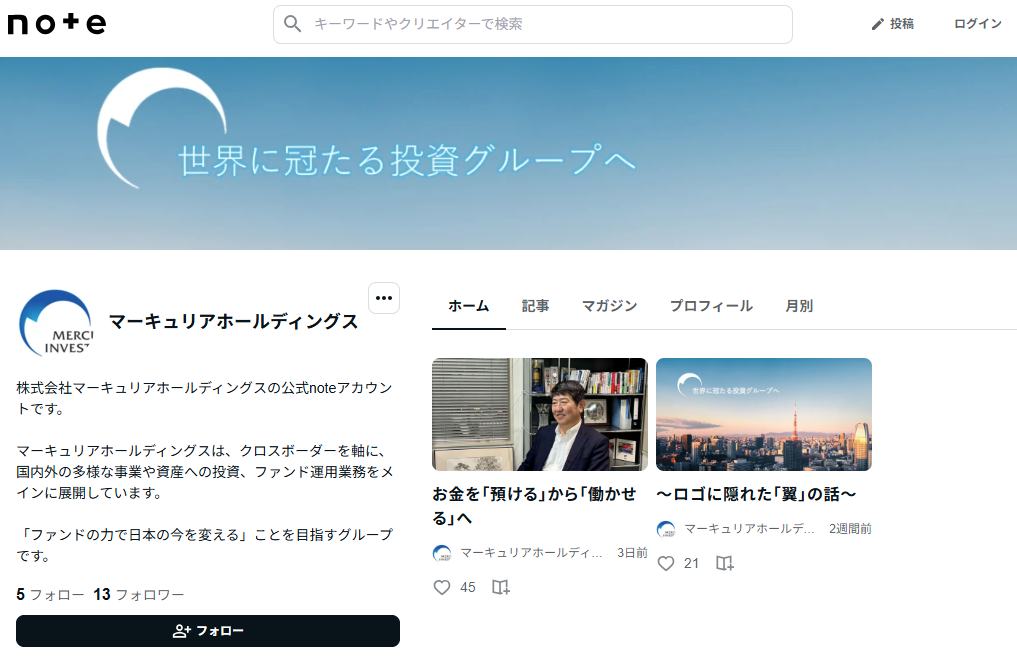Image resolution: width=1017 pixels, height=668 pixels.
Task: View the 13 フォロワー followers list
Action: tap(139, 595)
